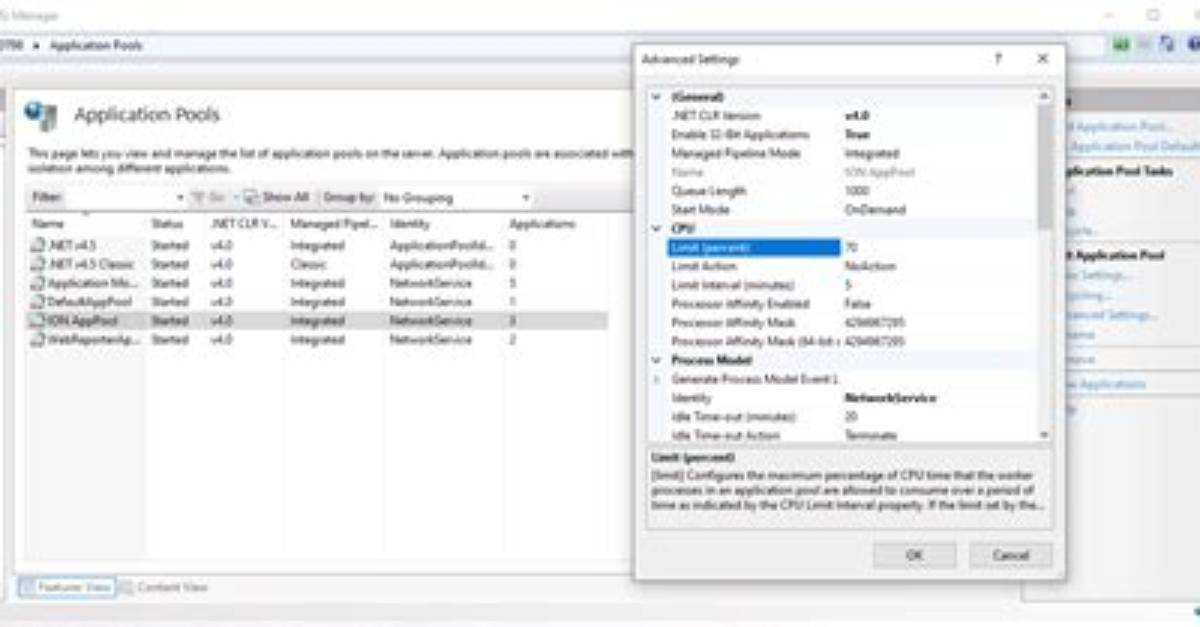Click the ION AppPool row icon
1200x627 pixels.
click(x=38, y=321)
